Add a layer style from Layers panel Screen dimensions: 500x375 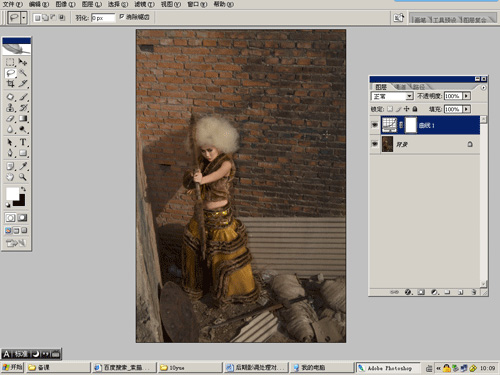pyautogui.click(x=408, y=292)
